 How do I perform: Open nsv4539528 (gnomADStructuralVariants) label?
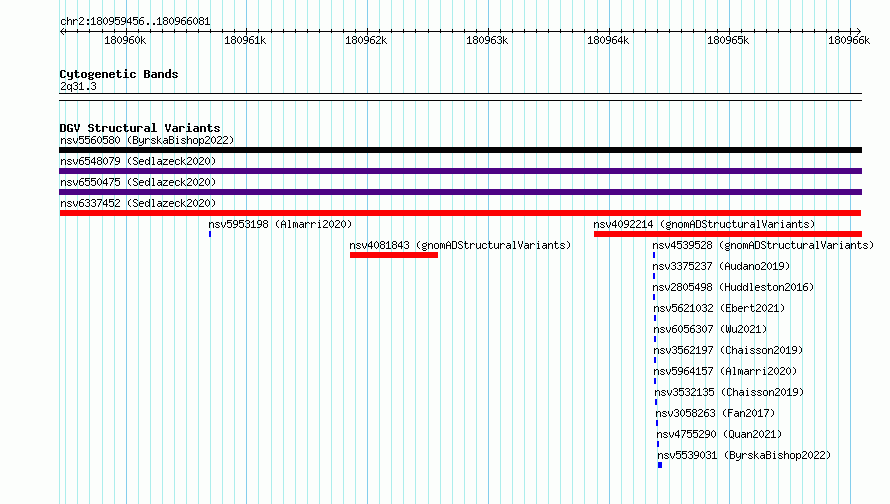point(763,245)
